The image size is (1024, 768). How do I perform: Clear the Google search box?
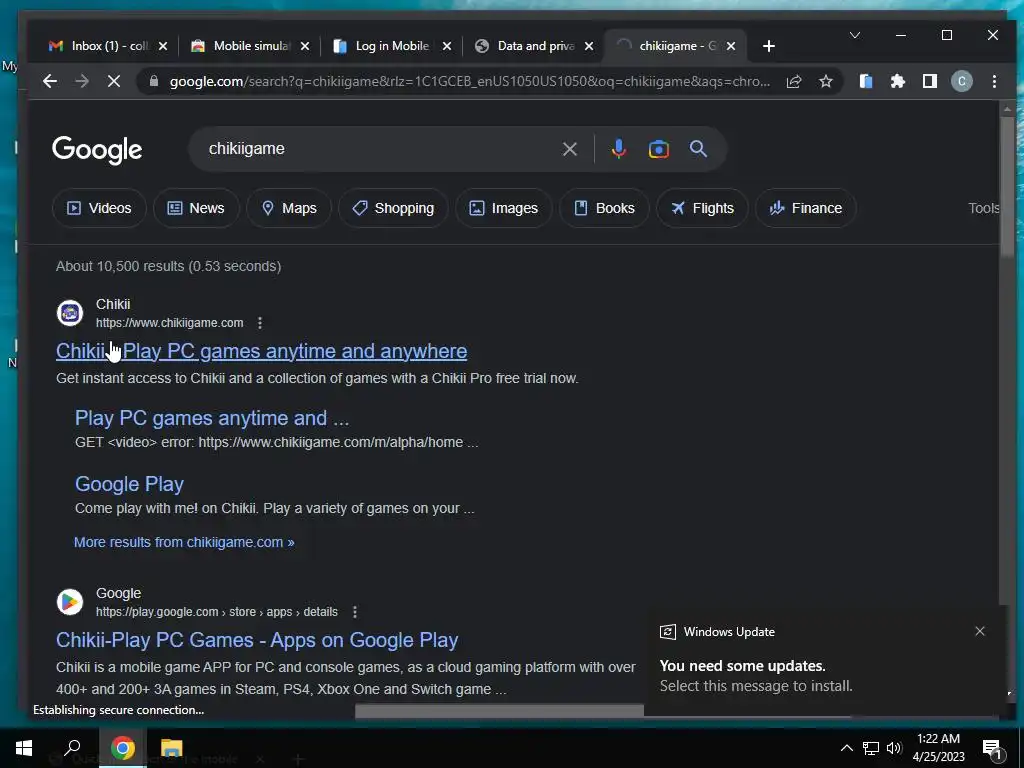[569, 149]
